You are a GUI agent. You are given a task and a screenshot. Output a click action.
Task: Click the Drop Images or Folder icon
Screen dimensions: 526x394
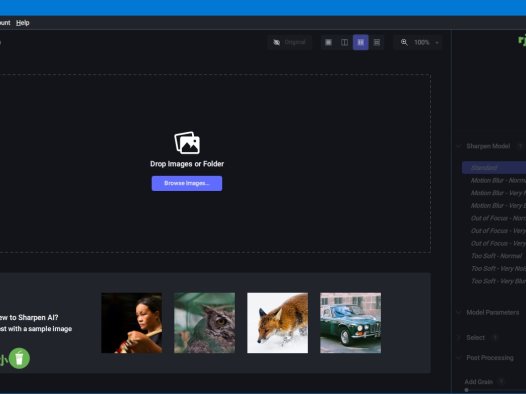click(x=187, y=143)
